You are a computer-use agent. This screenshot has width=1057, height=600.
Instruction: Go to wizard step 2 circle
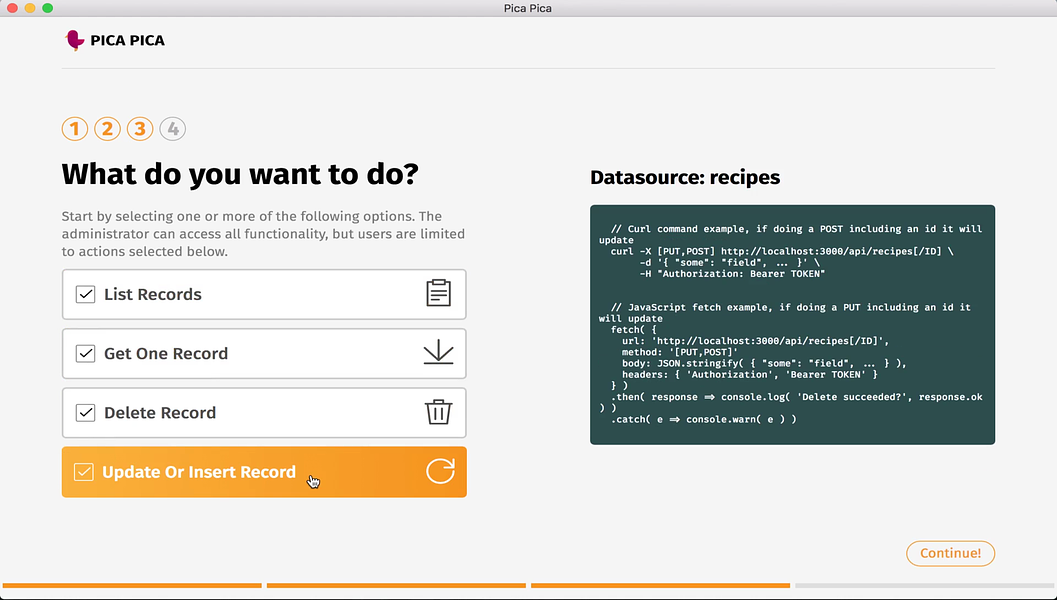pyautogui.click(x=107, y=128)
